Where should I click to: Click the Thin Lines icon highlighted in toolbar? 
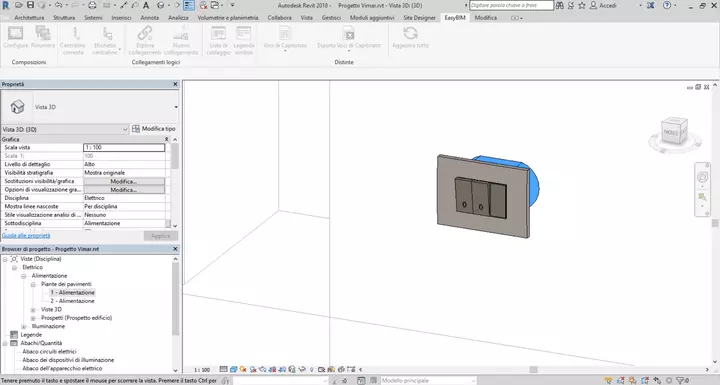(x=189, y=6)
